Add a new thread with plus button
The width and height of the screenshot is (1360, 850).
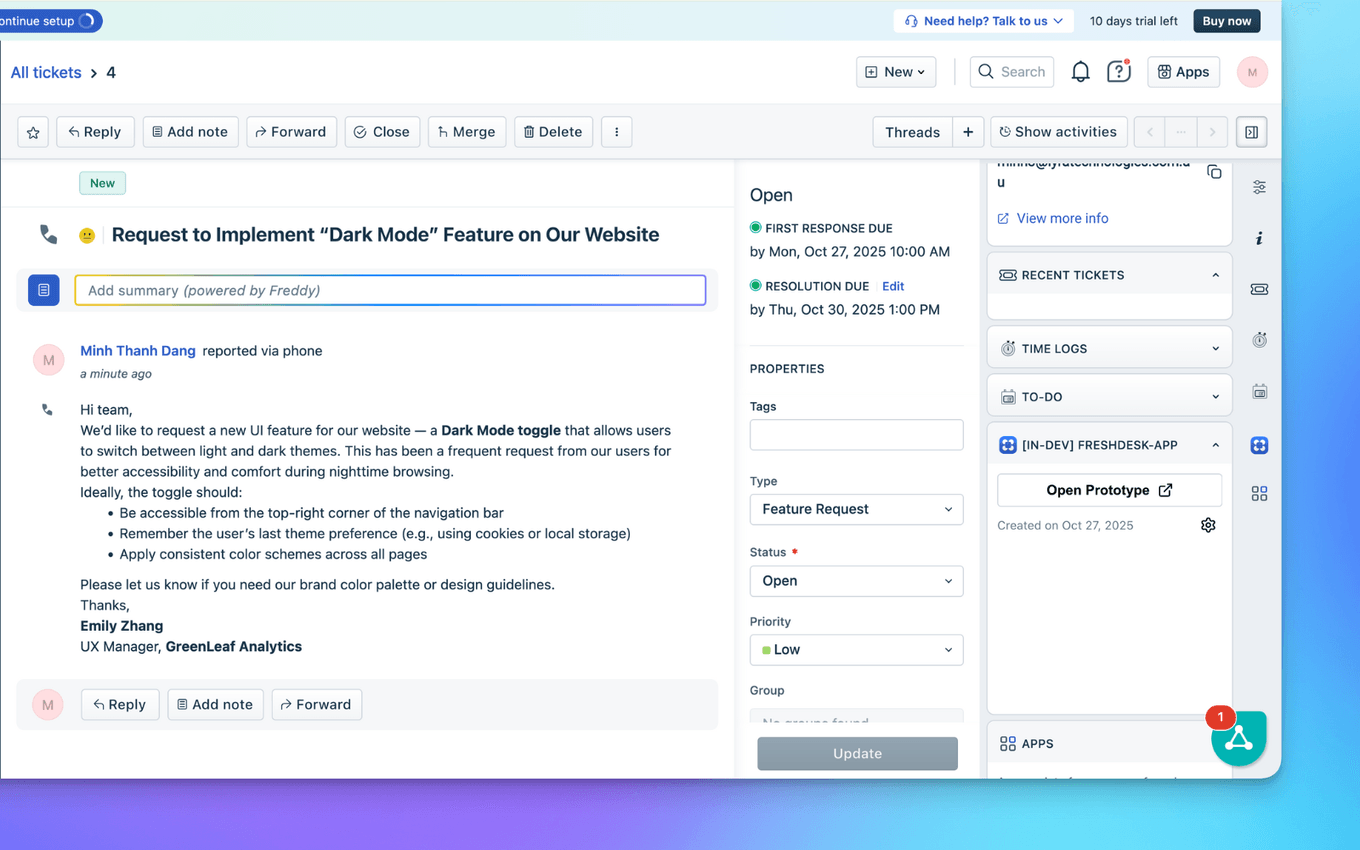click(x=967, y=132)
